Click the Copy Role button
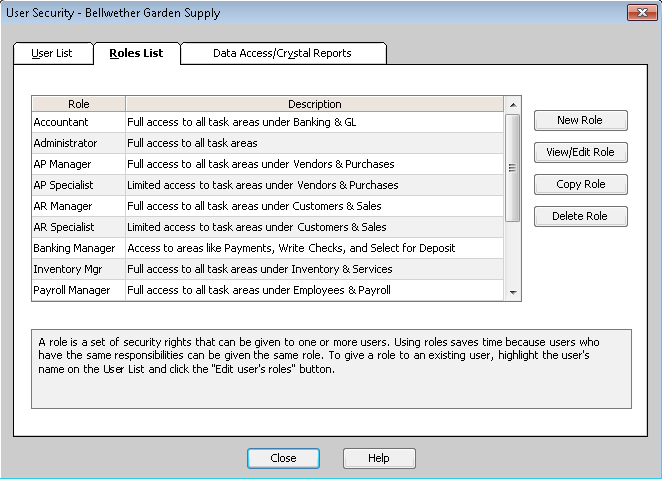 pos(580,185)
